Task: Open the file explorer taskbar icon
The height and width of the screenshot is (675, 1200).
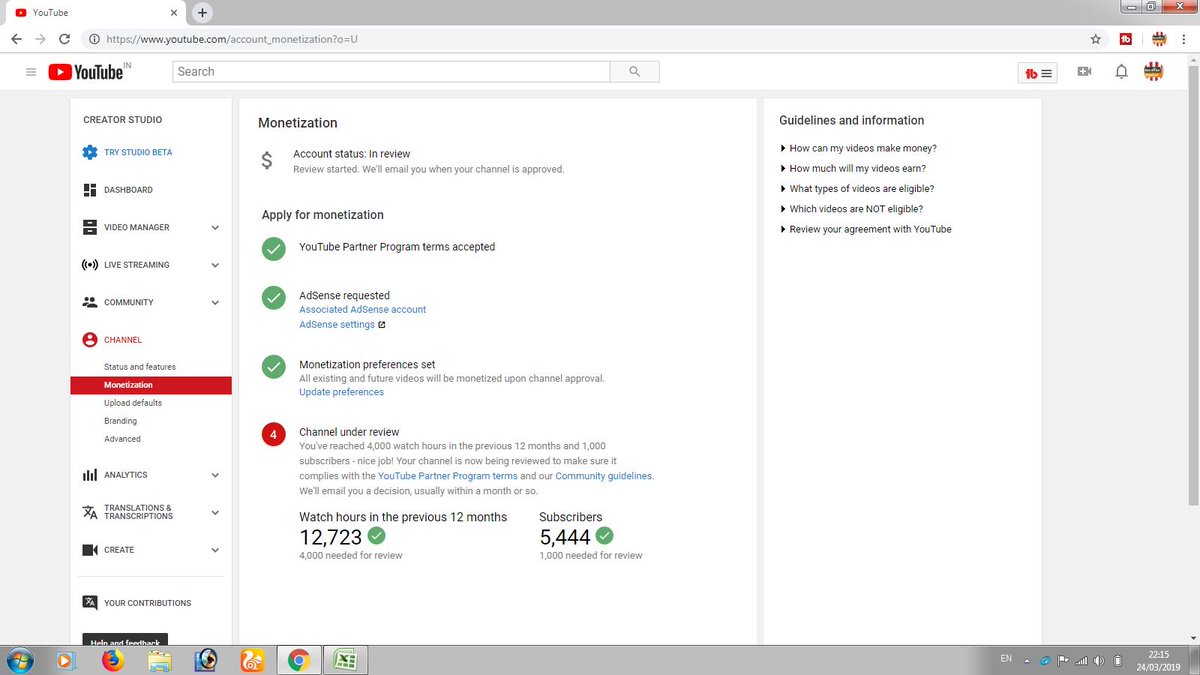Action: click(x=158, y=660)
